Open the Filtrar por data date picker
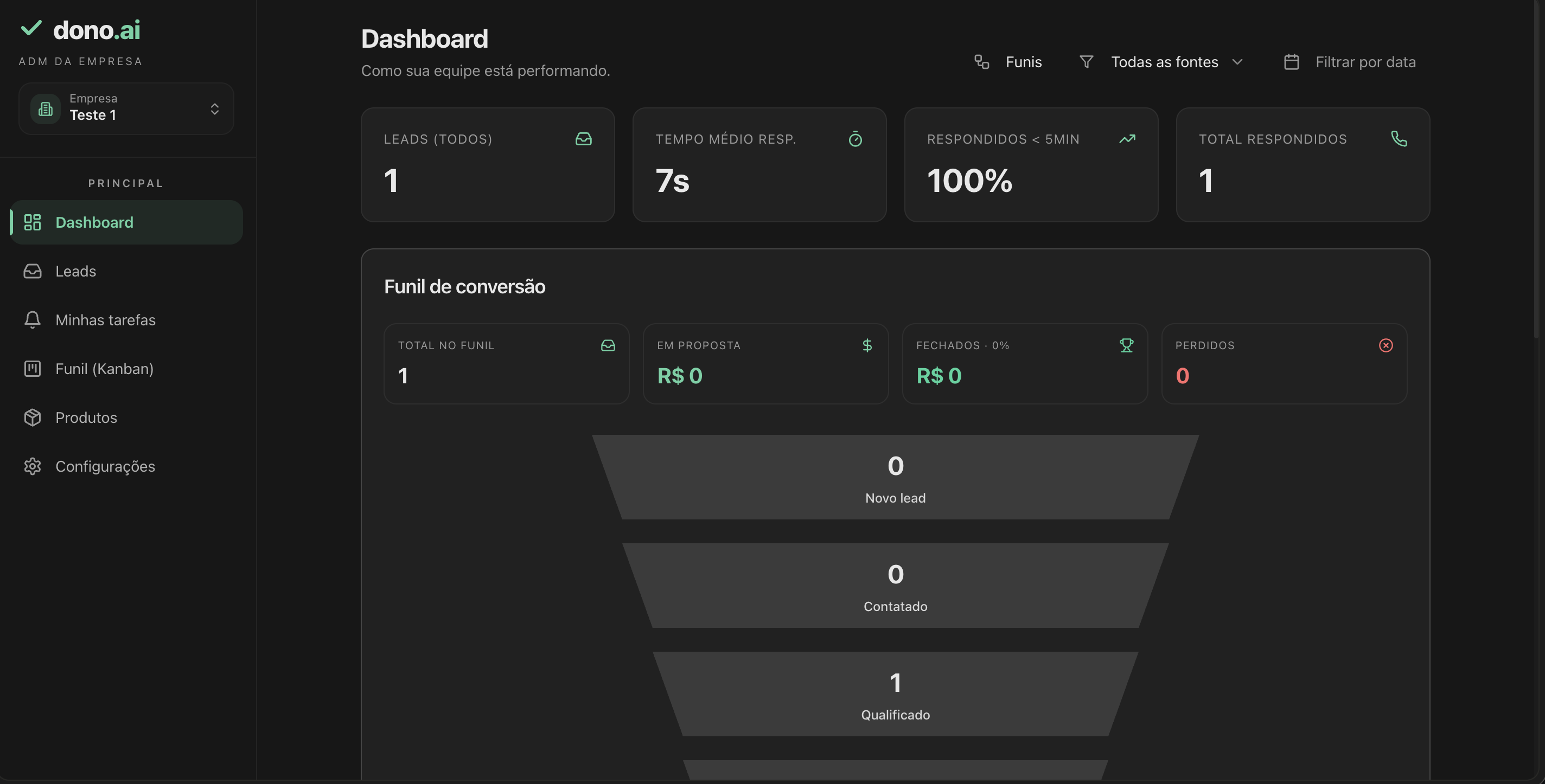The height and width of the screenshot is (784, 1545). point(1350,62)
